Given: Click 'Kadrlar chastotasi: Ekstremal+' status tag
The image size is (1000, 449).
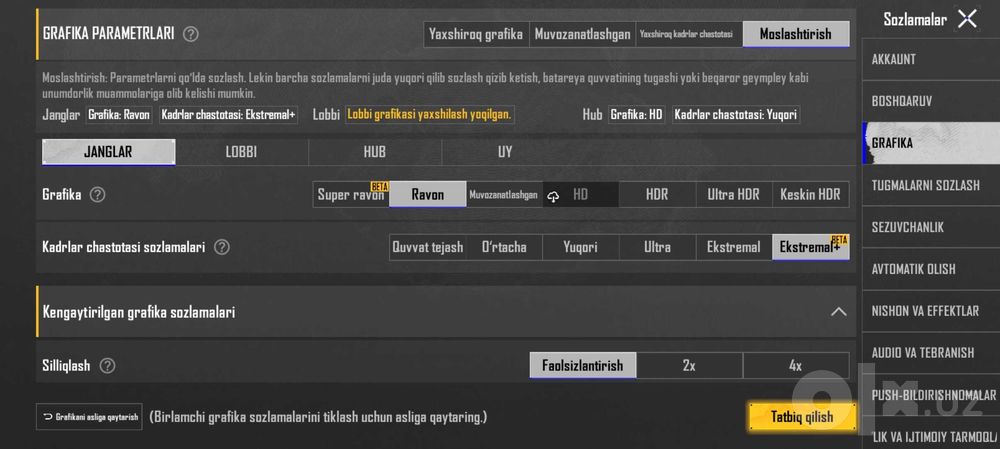Looking at the screenshot, I should (x=228, y=115).
